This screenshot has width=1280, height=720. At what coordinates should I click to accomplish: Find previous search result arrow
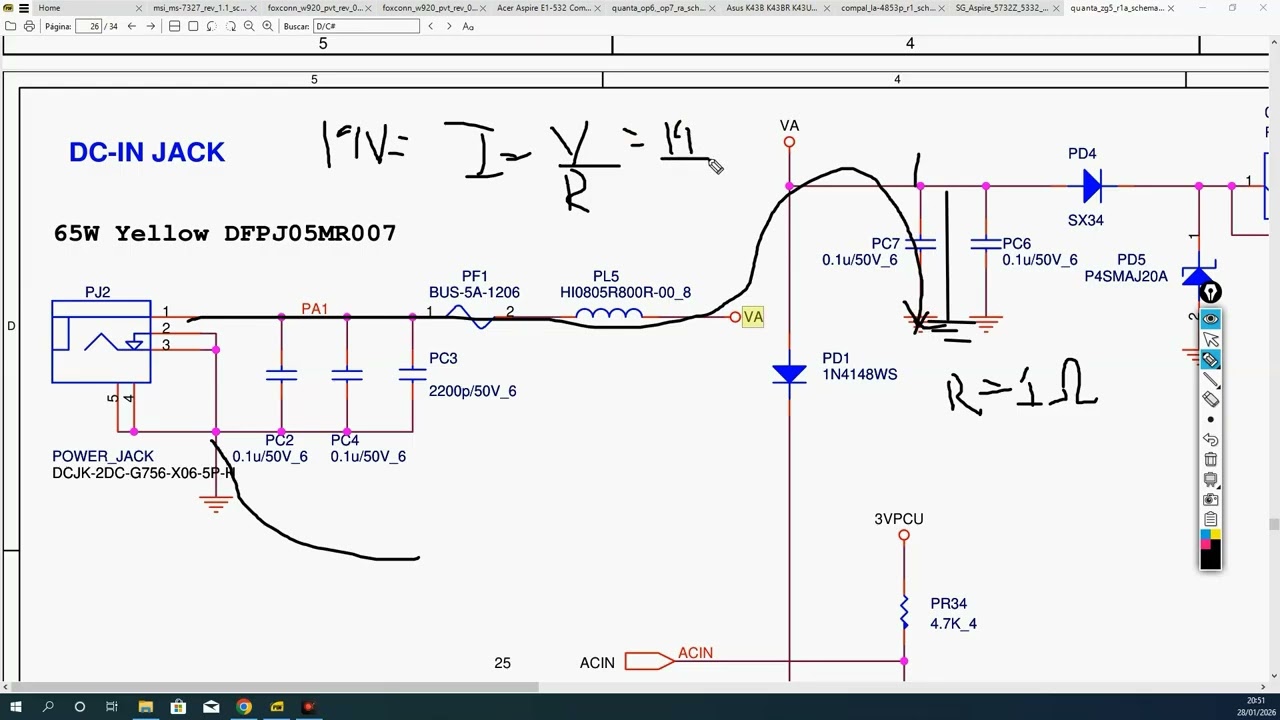point(430,26)
